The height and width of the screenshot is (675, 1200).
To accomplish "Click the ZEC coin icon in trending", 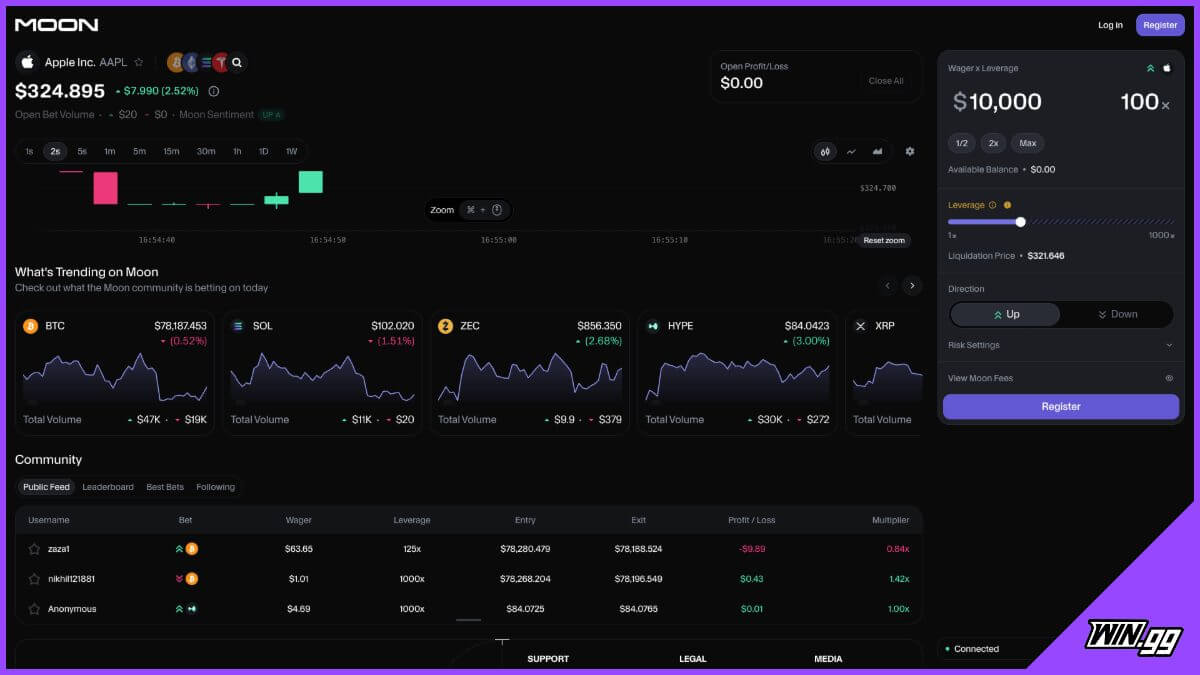I will 445,326.
